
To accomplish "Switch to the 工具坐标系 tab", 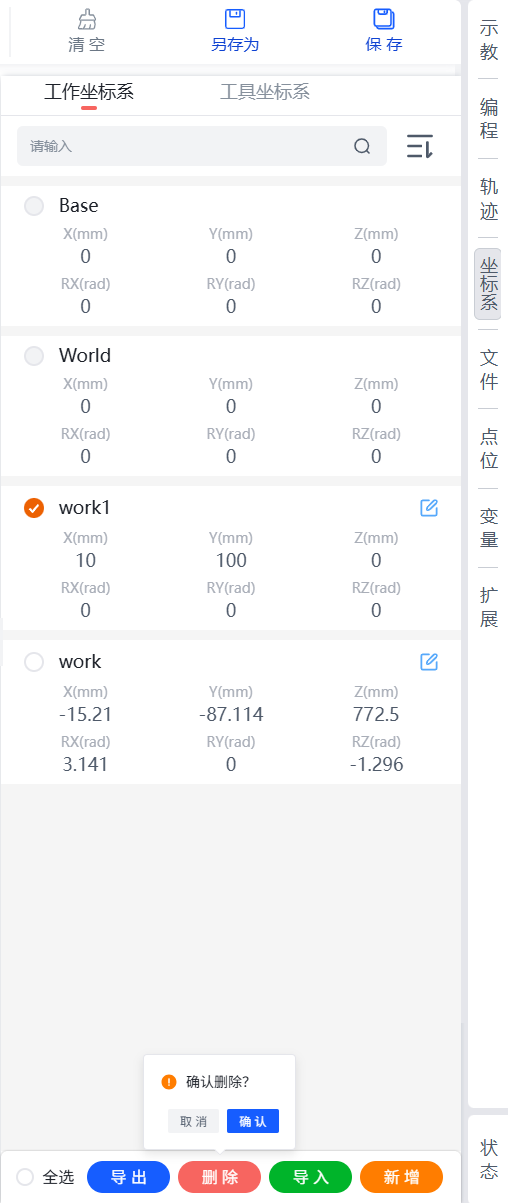I will click(x=265, y=93).
